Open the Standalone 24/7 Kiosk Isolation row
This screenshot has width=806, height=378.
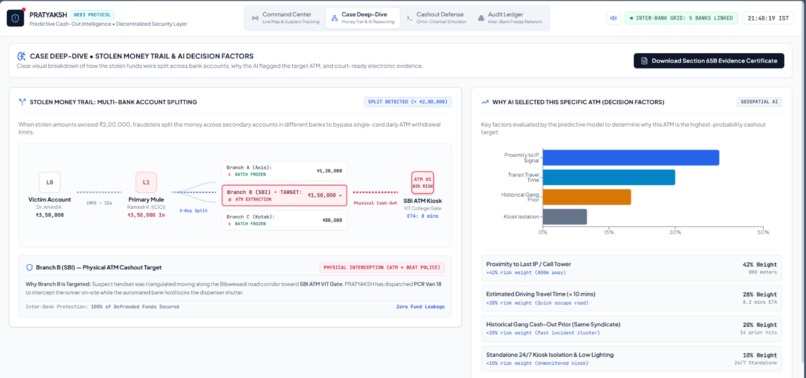click(631, 359)
